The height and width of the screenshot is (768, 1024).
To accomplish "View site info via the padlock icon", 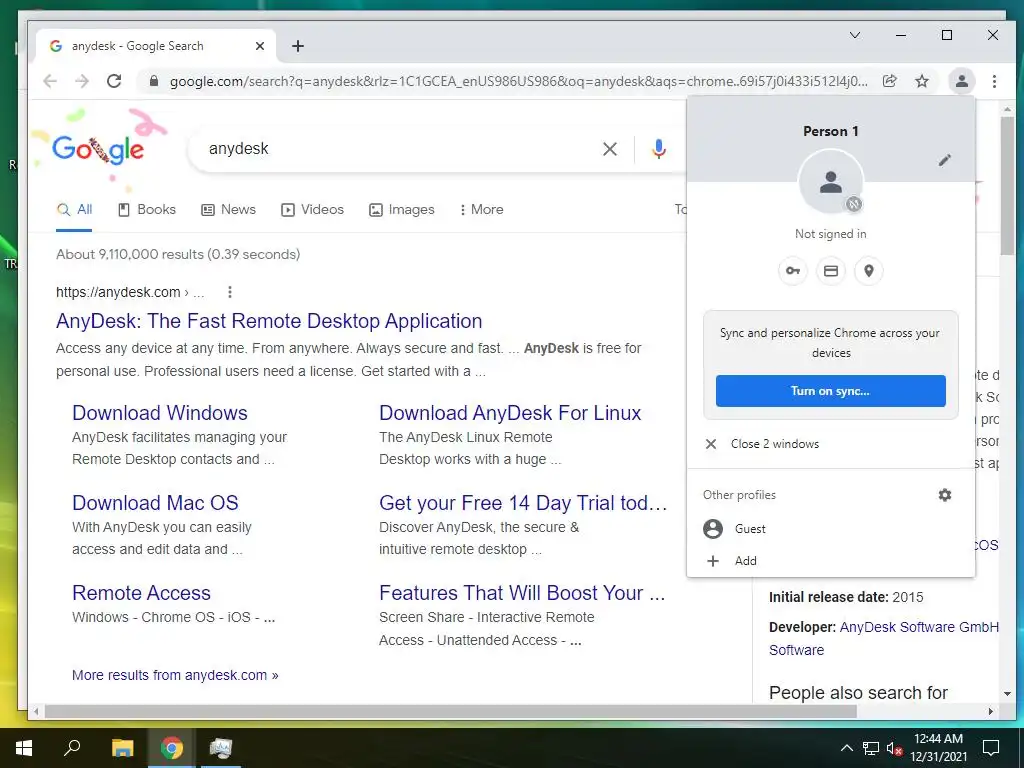I will coord(153,81).
